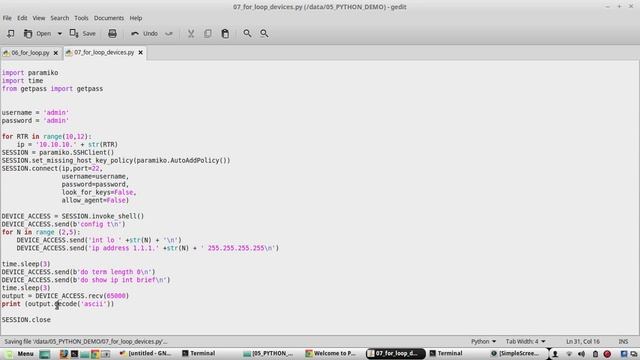Open the File menu
Viewport: 640px width, 360px height.
(7, 18)
